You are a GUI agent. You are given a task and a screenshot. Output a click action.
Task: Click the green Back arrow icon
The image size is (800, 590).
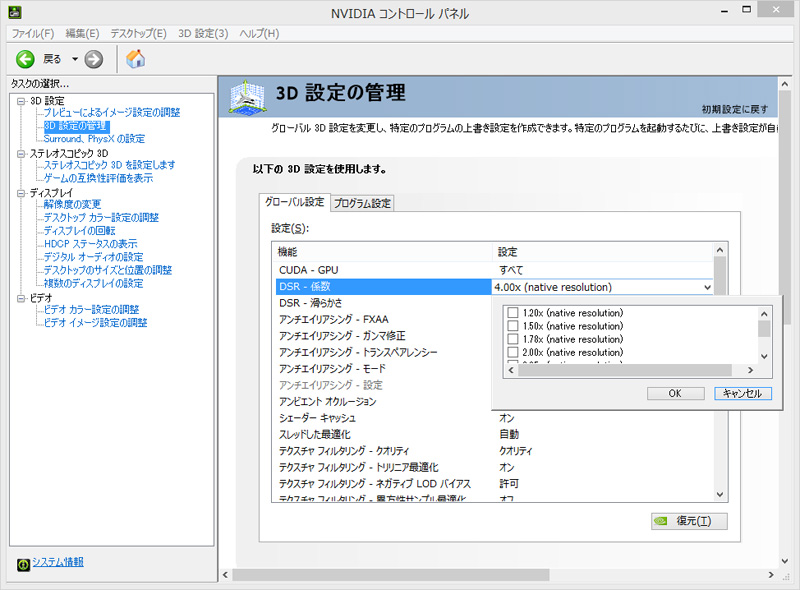tap(25, 59)
